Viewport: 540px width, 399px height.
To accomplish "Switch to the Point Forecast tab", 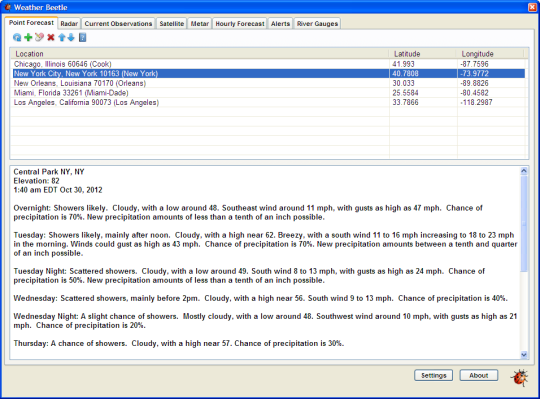I will (31, 23).
